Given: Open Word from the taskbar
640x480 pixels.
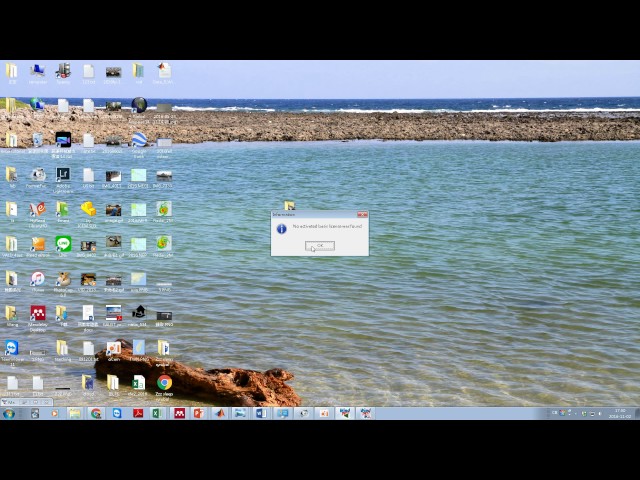Looking at the screenshot, I should pos(261,413).
